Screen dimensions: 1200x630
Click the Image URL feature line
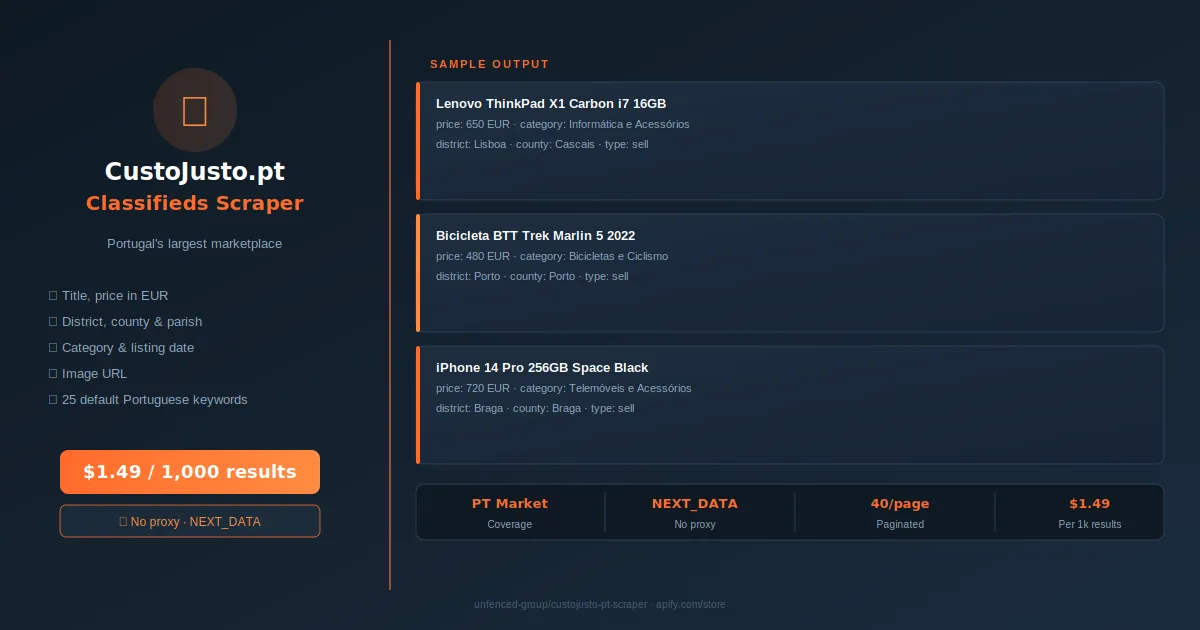pyautogui.click(x=88, y=374)
